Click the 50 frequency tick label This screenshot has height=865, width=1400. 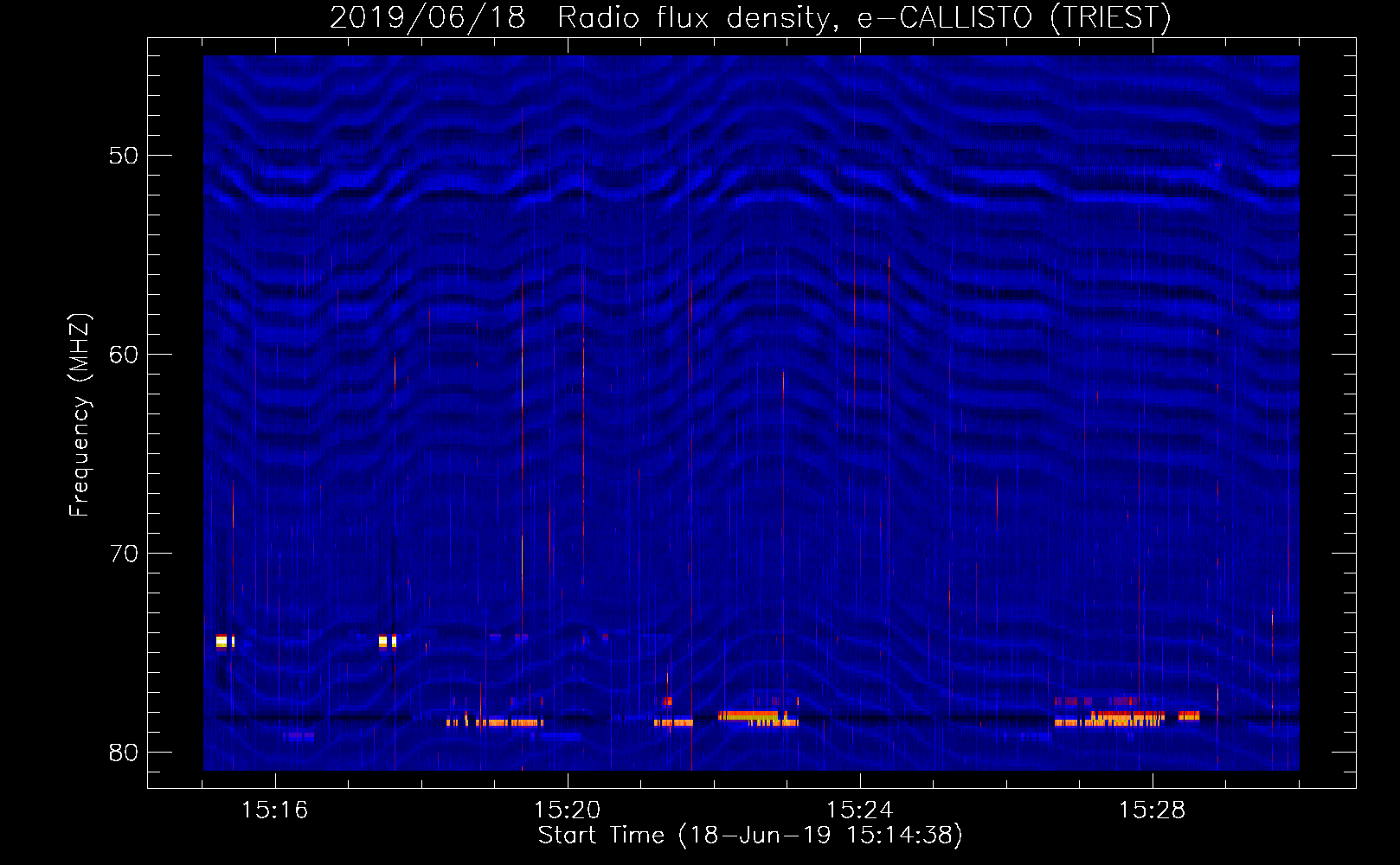point(124,156)
